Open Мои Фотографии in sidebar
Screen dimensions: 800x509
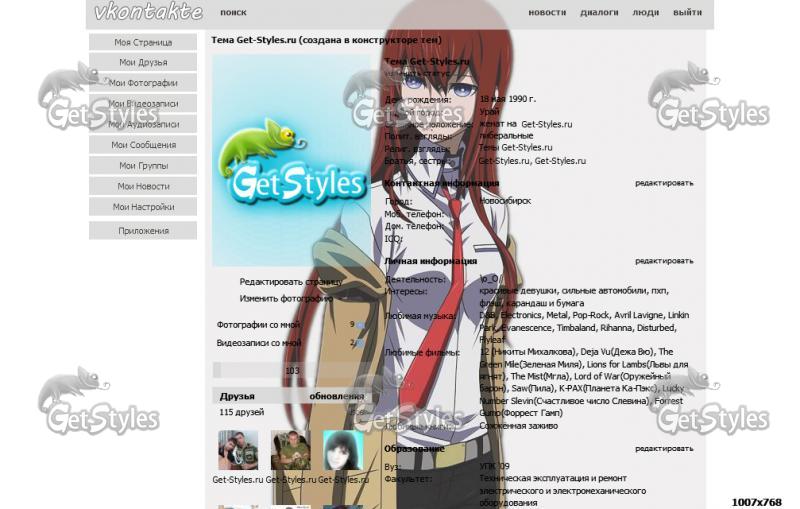pos(143,83)
